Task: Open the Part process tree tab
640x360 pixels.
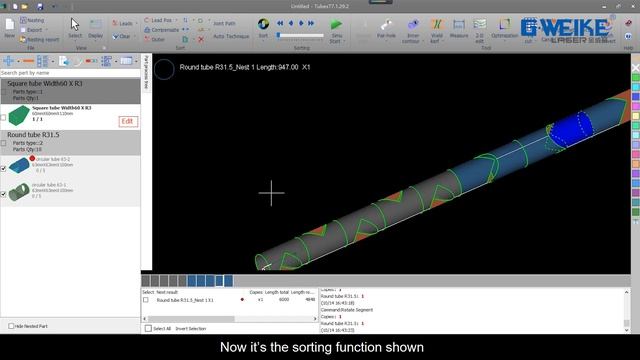Action: click(x=147, y=73)
